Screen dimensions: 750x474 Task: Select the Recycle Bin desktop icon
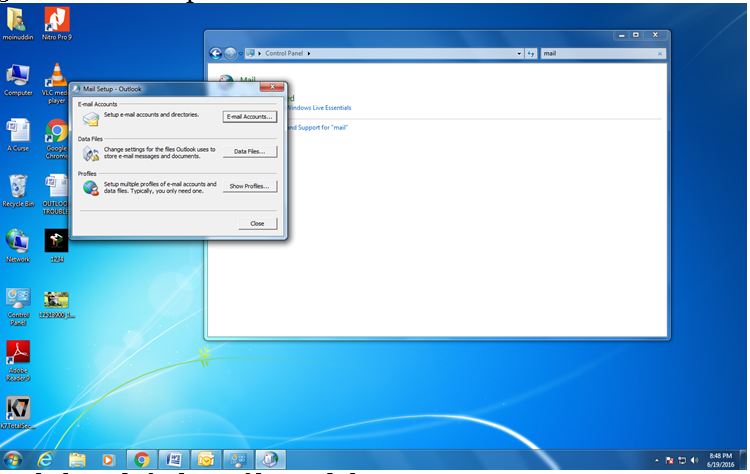[18, 191]
